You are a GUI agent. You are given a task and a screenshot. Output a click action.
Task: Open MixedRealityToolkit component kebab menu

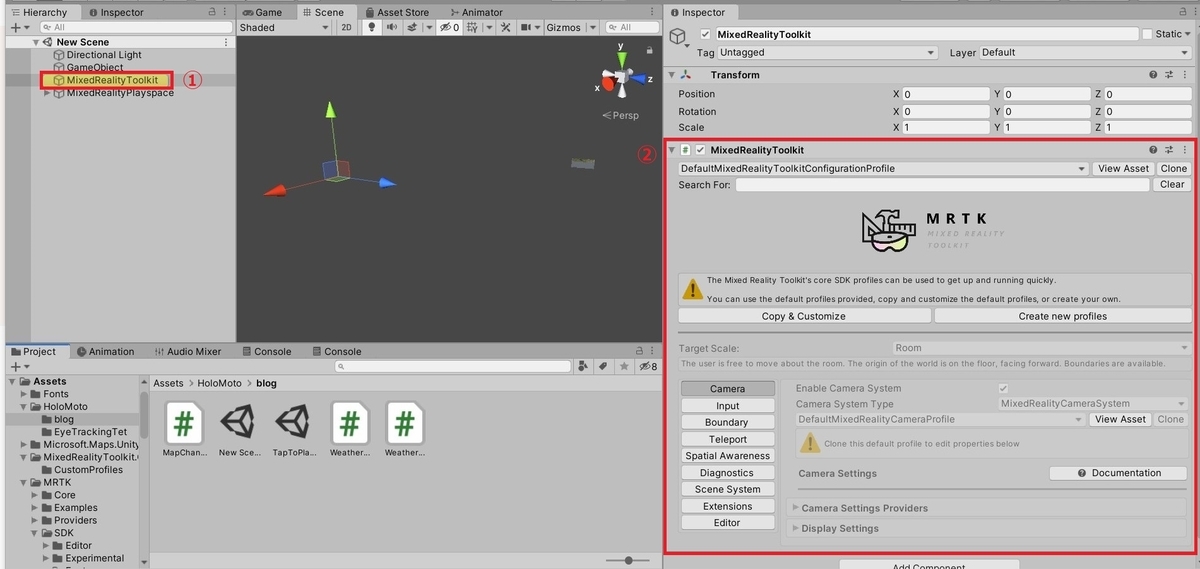click(1185, 150)
